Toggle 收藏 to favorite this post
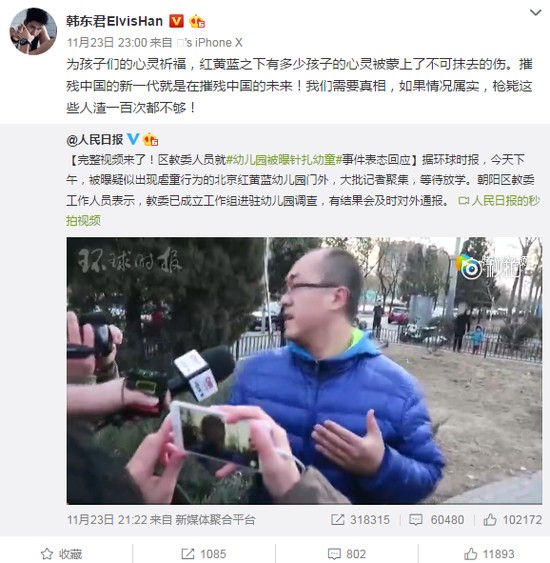Image resolution: width=550 pixels, height=563 pixels. point(61,554)
